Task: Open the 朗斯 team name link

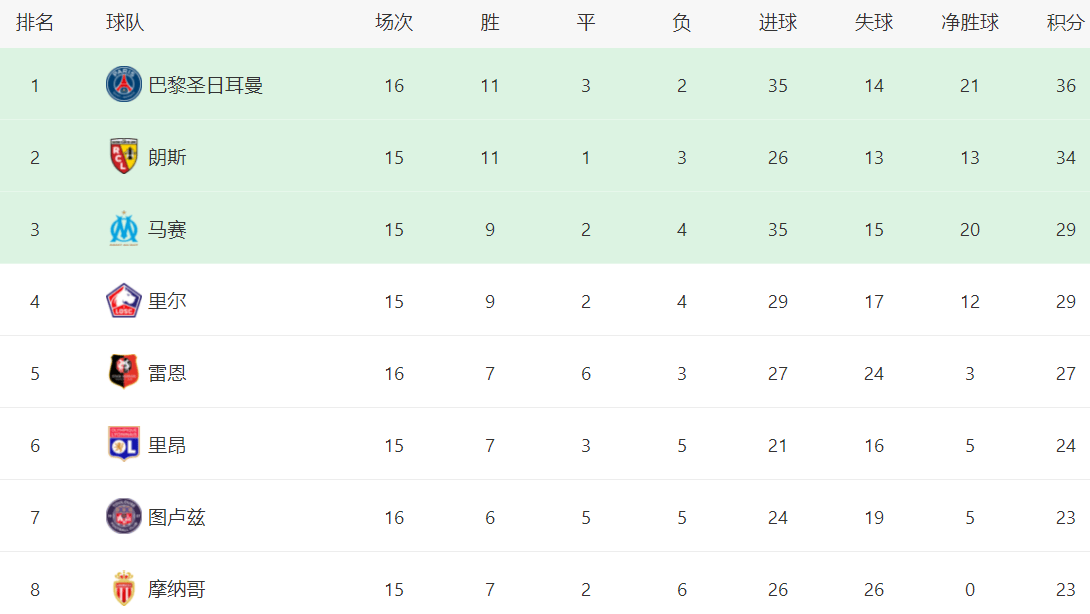Action: tap(167, 157)
